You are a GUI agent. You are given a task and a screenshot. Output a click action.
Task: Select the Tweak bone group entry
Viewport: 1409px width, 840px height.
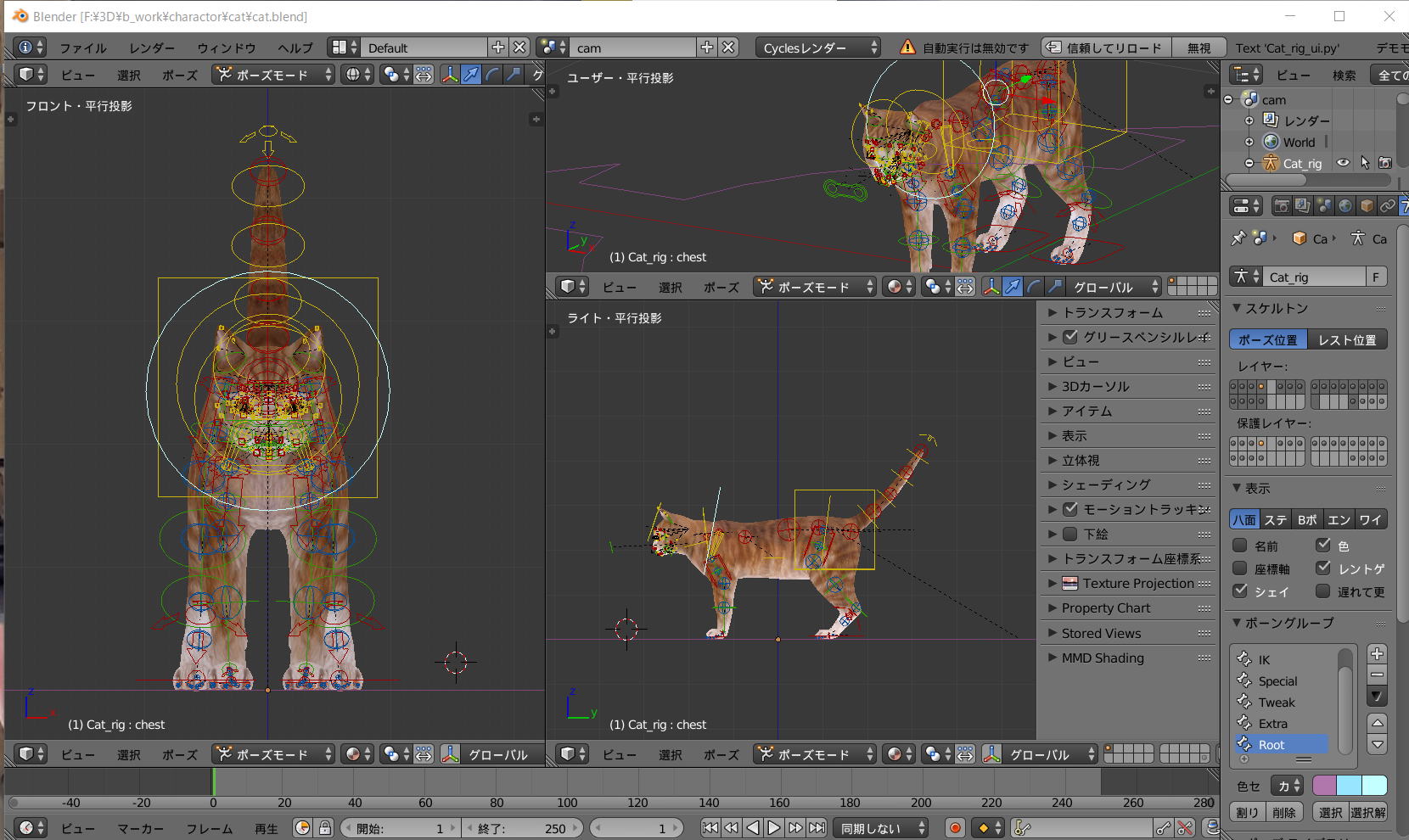pyautogui.click(x=1277, y=703)
